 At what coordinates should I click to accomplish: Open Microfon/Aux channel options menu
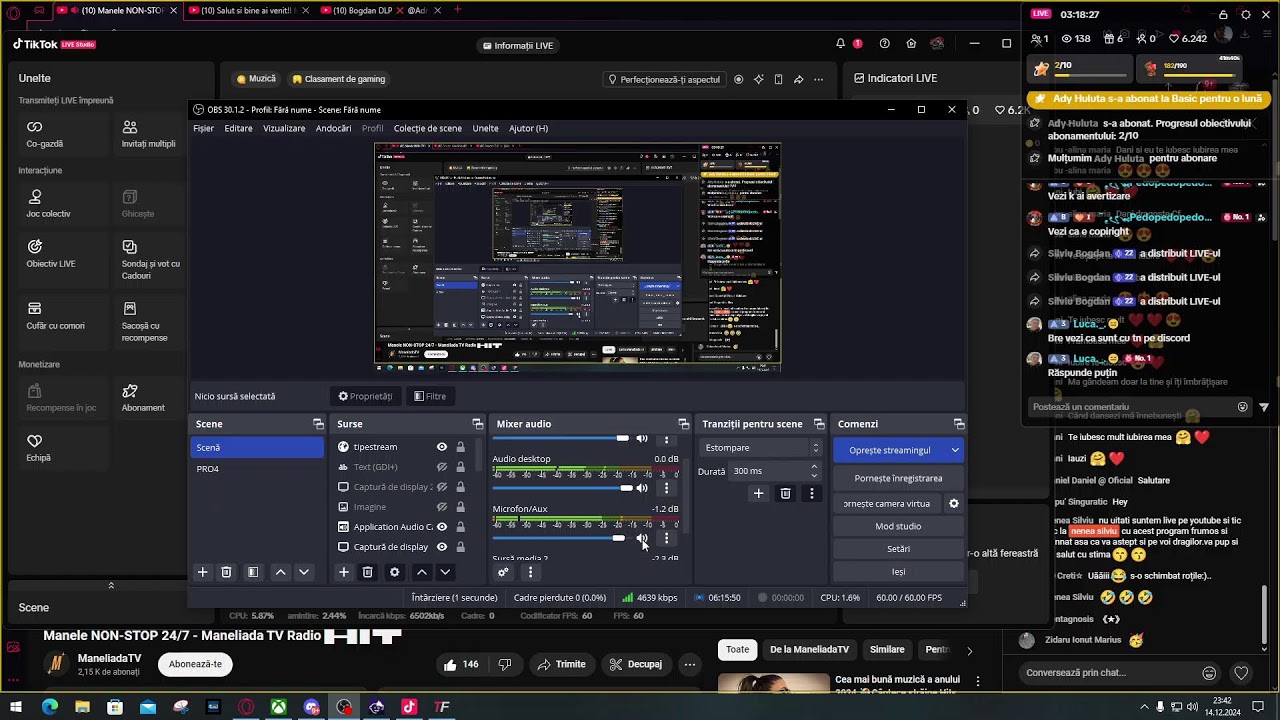point(667,538)
